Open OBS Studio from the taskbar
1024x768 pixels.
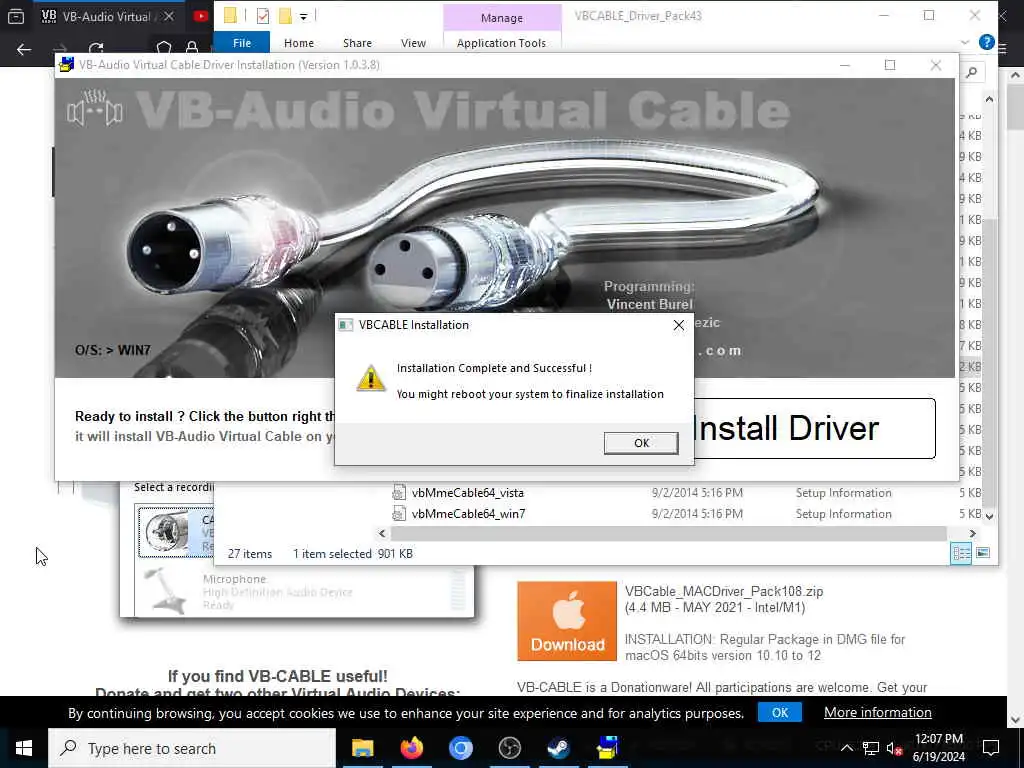pos(509,748)
